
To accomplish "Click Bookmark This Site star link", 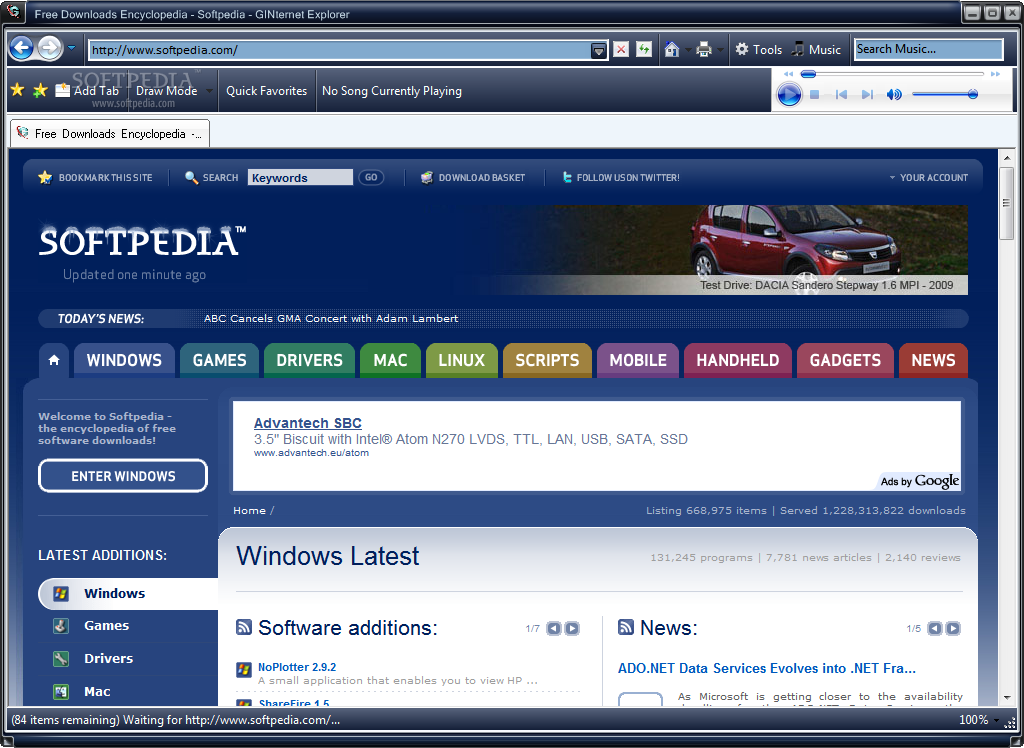I will pos(95,178).
